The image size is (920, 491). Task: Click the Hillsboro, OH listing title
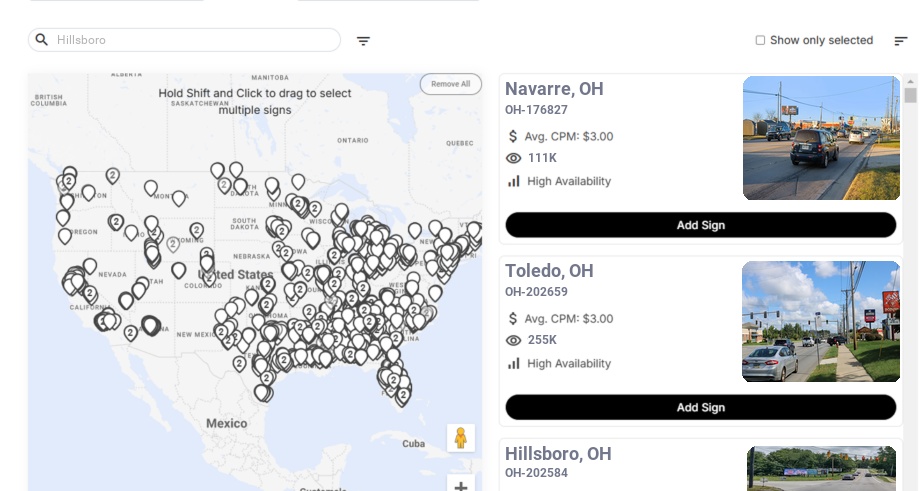tap(558, 454)
